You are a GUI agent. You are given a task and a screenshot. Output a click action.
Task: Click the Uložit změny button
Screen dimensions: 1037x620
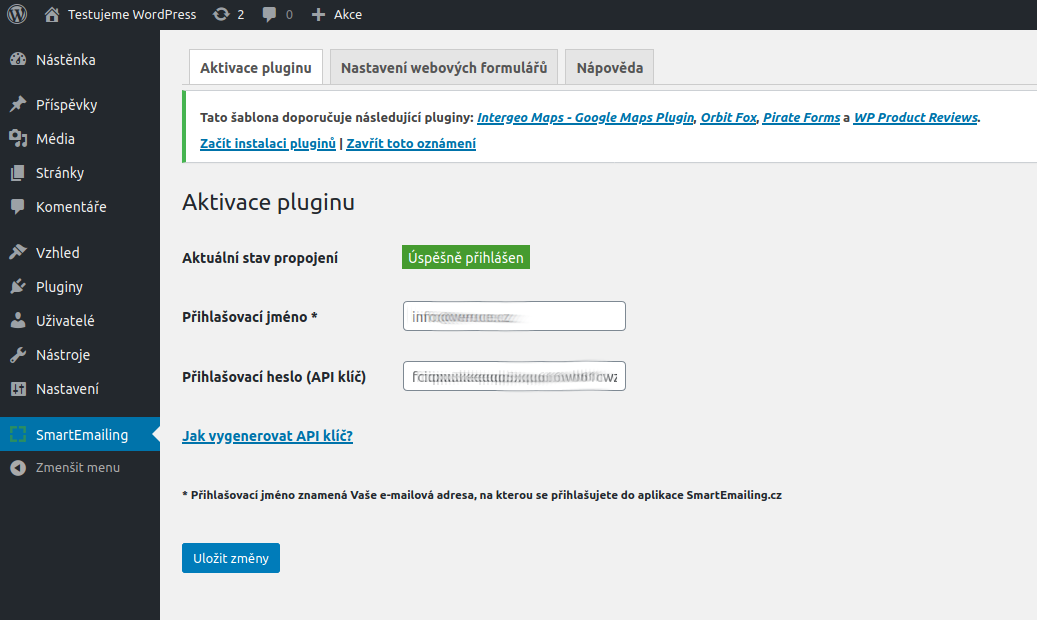[x=231, y=558]
